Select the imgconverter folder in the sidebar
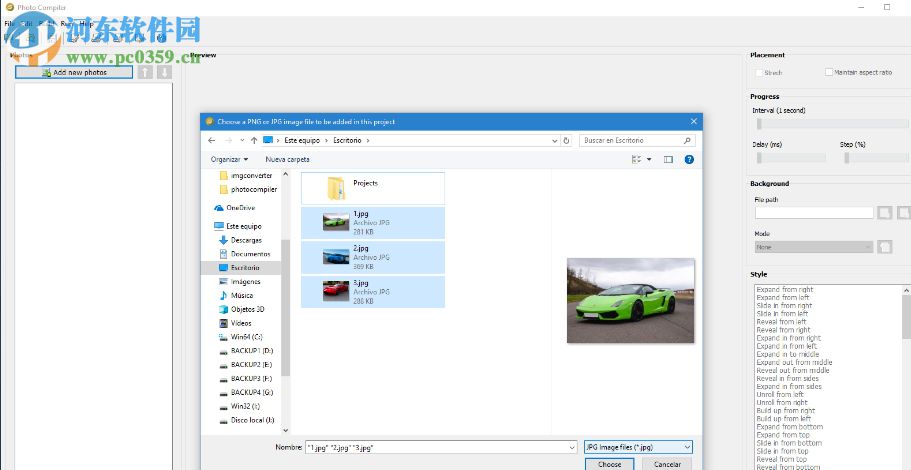The width and height of the screenshot is (911, 470). click(x=251, y=175)
